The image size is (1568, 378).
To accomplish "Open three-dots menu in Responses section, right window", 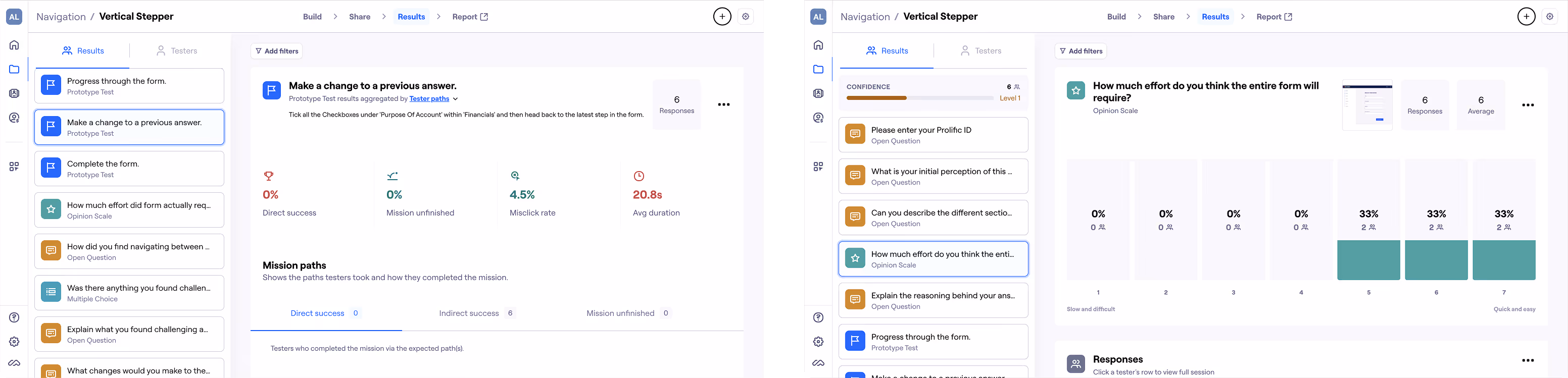I will (x=1528, y=360).
